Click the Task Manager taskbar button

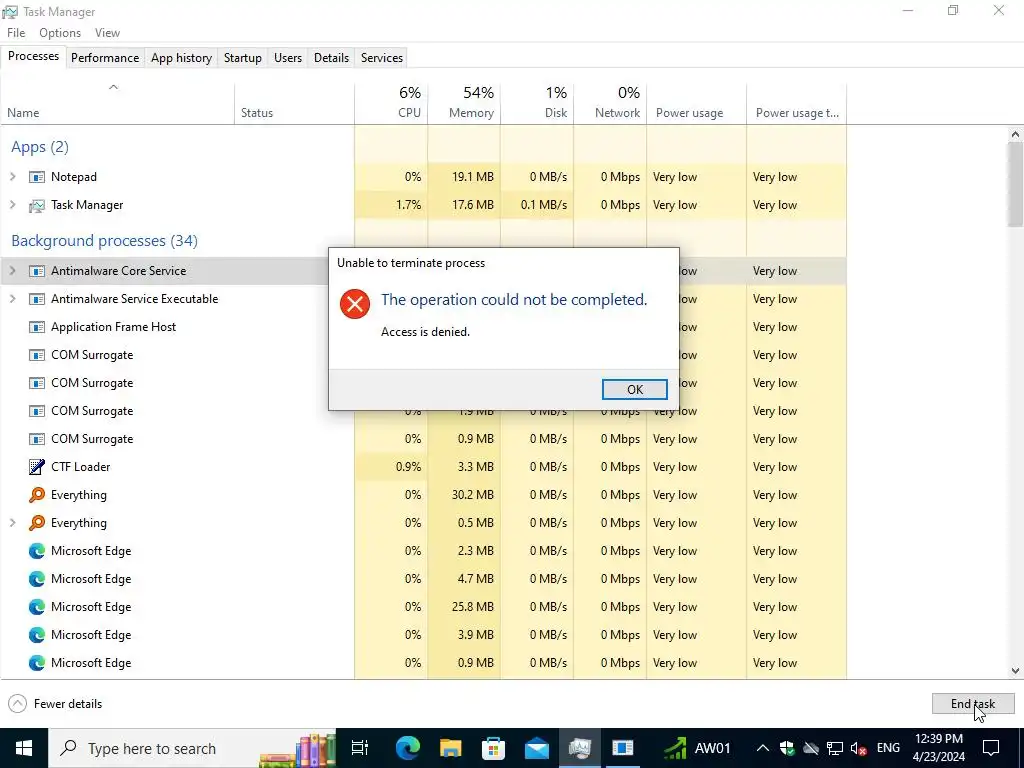[579, 748]
